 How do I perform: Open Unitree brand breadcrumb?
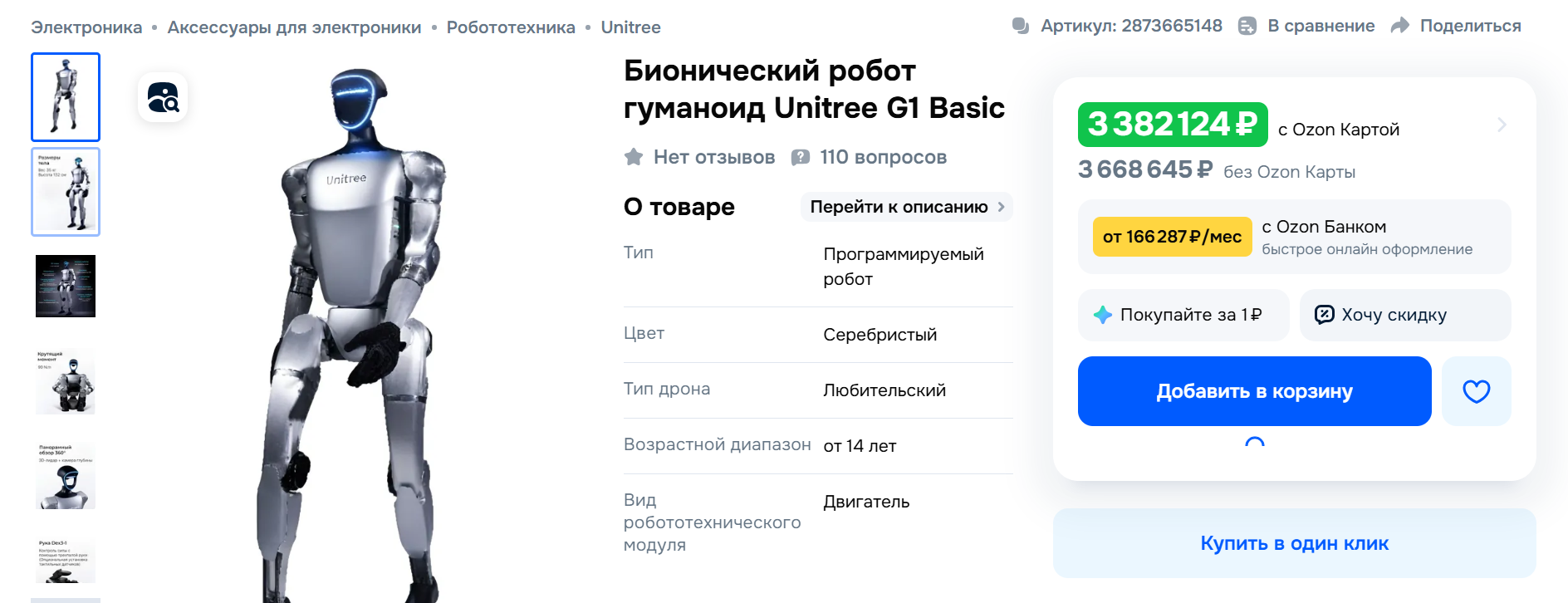pyautogui.click(x=630, y=27)
